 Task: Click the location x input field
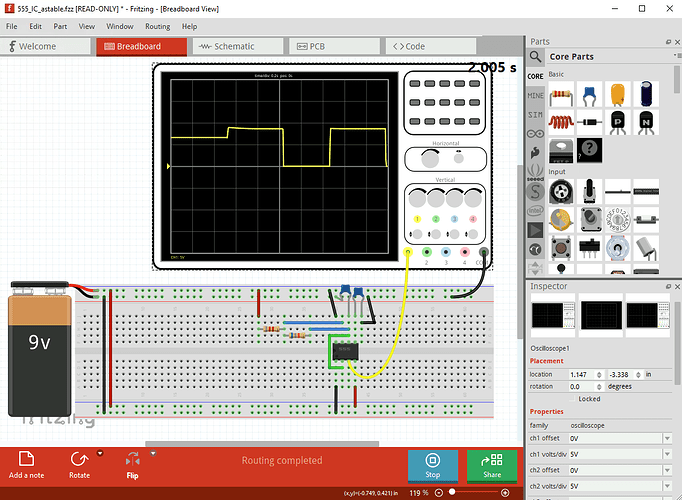582,374
